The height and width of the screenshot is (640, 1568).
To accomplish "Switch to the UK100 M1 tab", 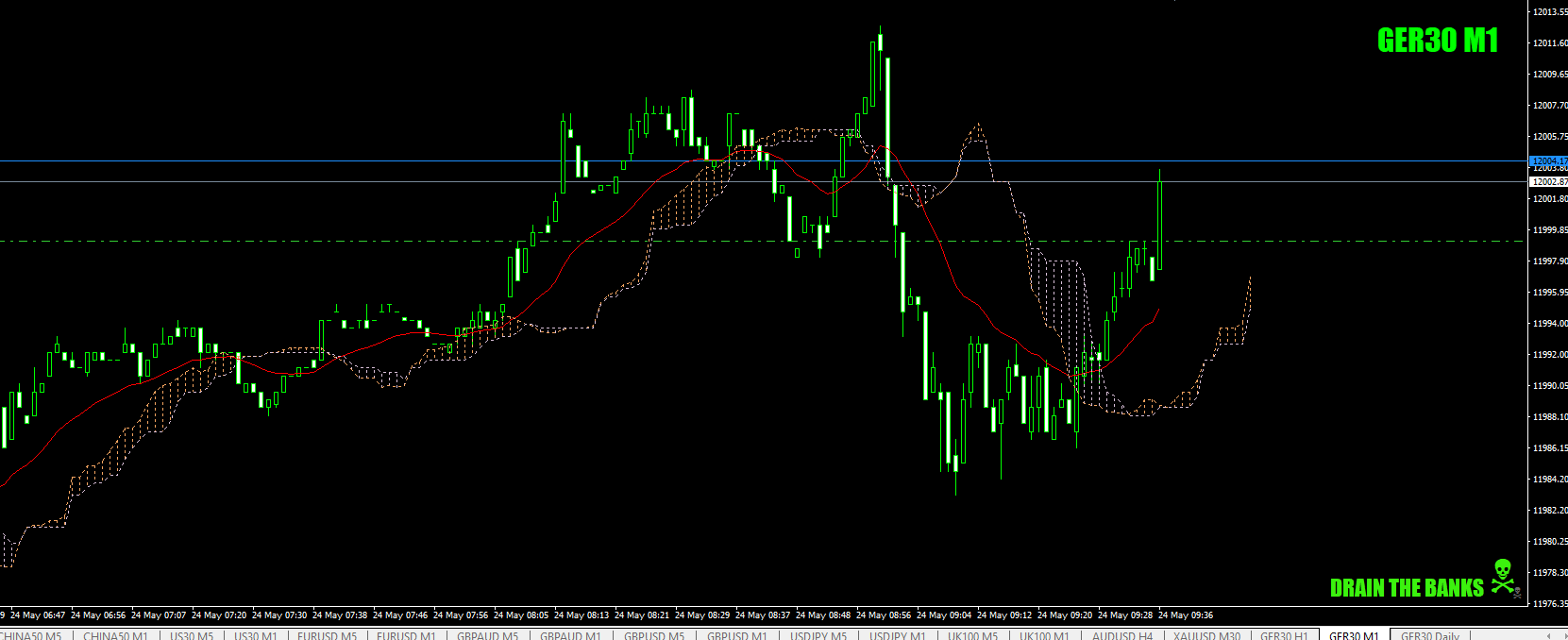I will click(1044, 635).
